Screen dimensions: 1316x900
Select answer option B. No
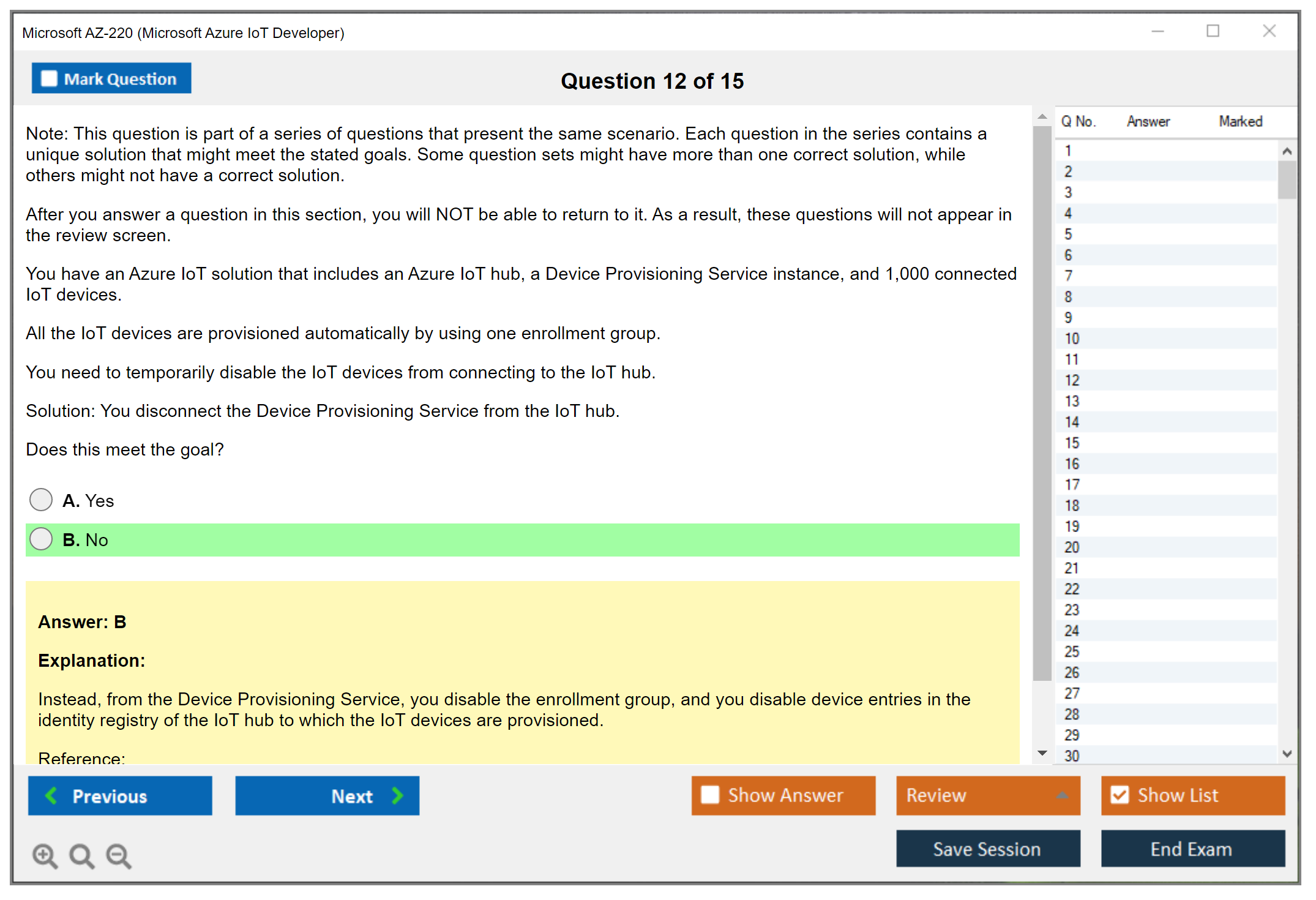coord(41,539)
